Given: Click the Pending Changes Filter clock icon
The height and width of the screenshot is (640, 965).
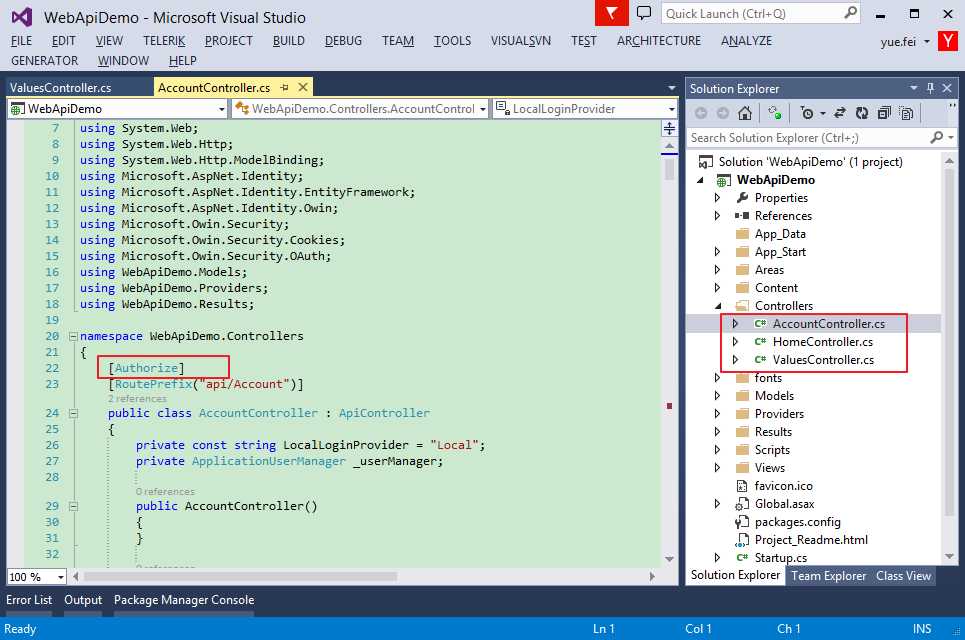Looking at the screenshot, I should [x=807, y=113].
